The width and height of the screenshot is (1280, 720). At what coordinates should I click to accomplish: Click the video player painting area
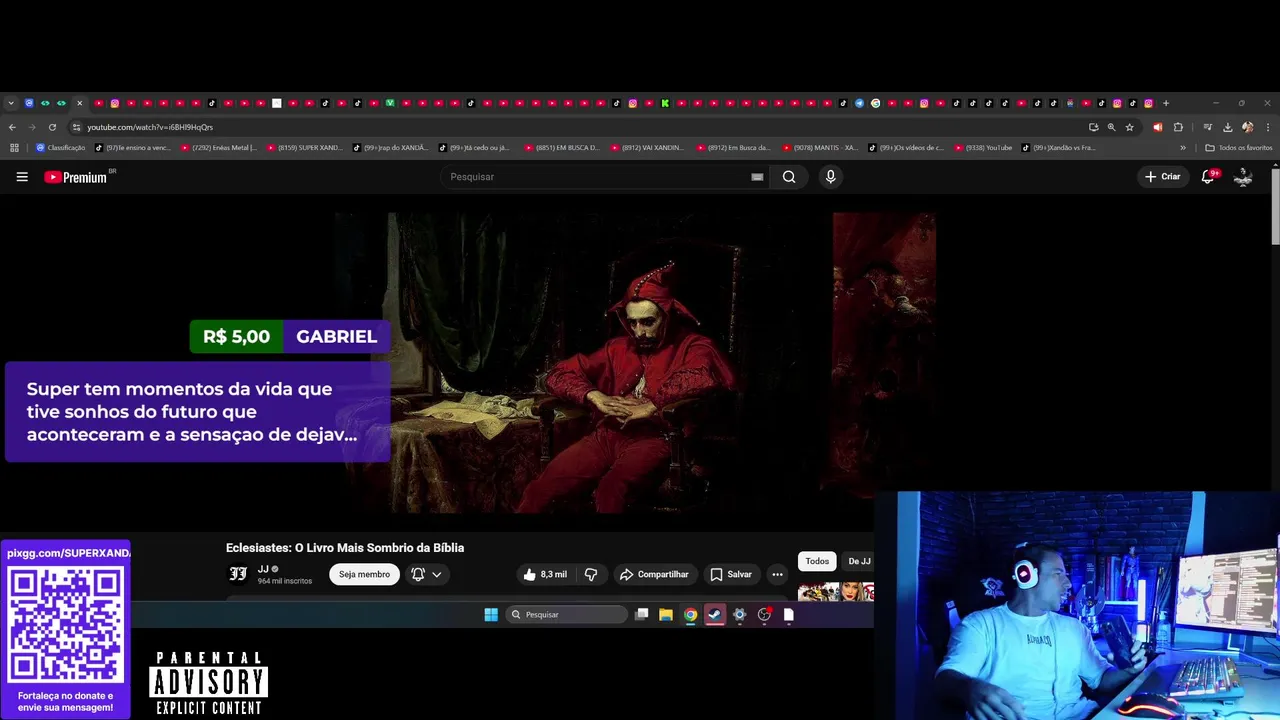coord(636,362)
